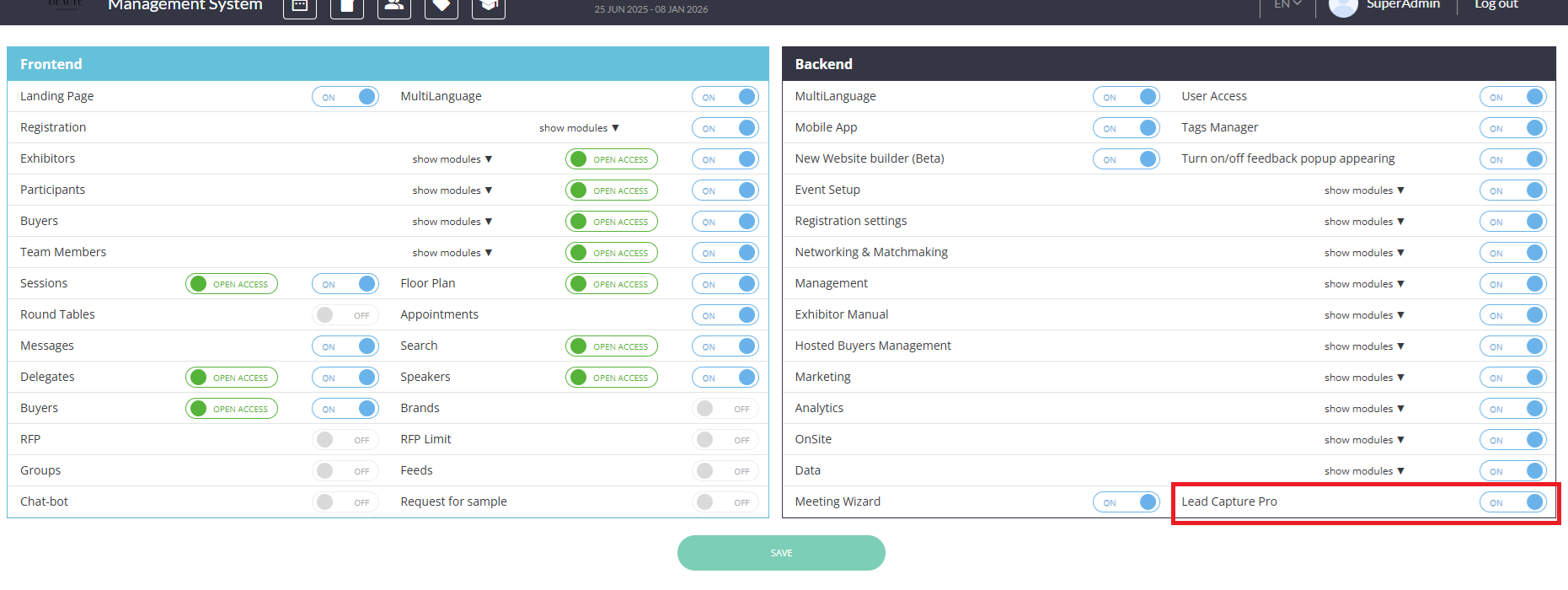The height and width of the screenshot is (590, 1568).
Task: Turn off the Frontend MultiLanguage toggle
Action: point(725,97)
